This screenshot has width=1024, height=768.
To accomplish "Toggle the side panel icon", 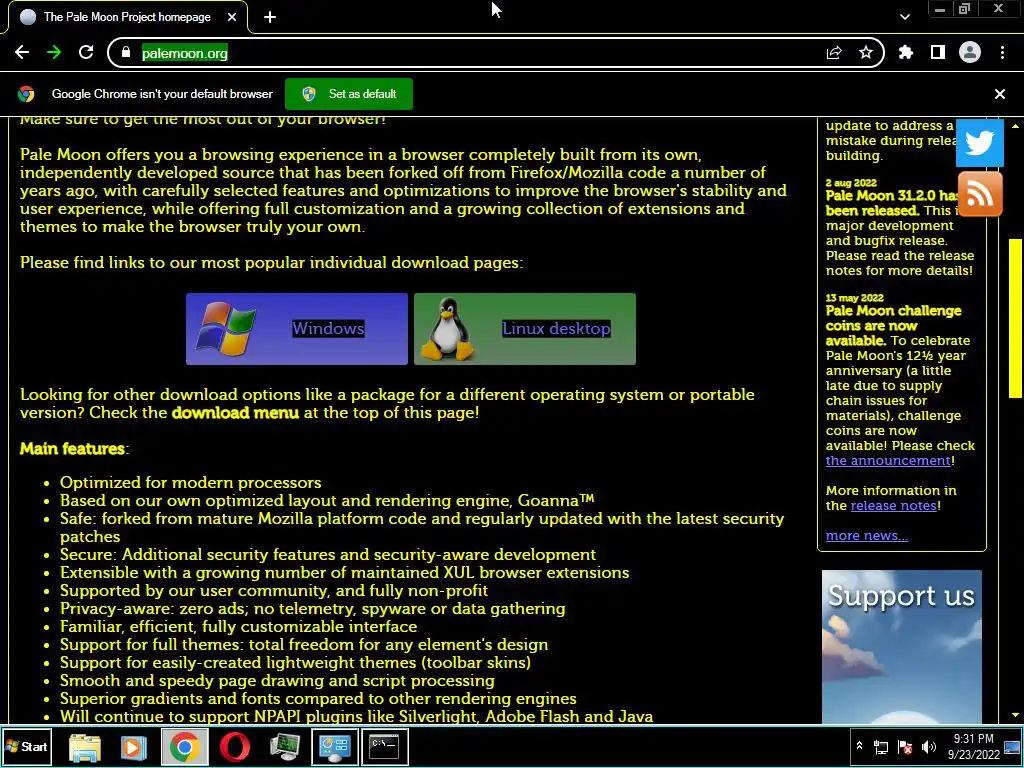I will (x=938, y=52).
